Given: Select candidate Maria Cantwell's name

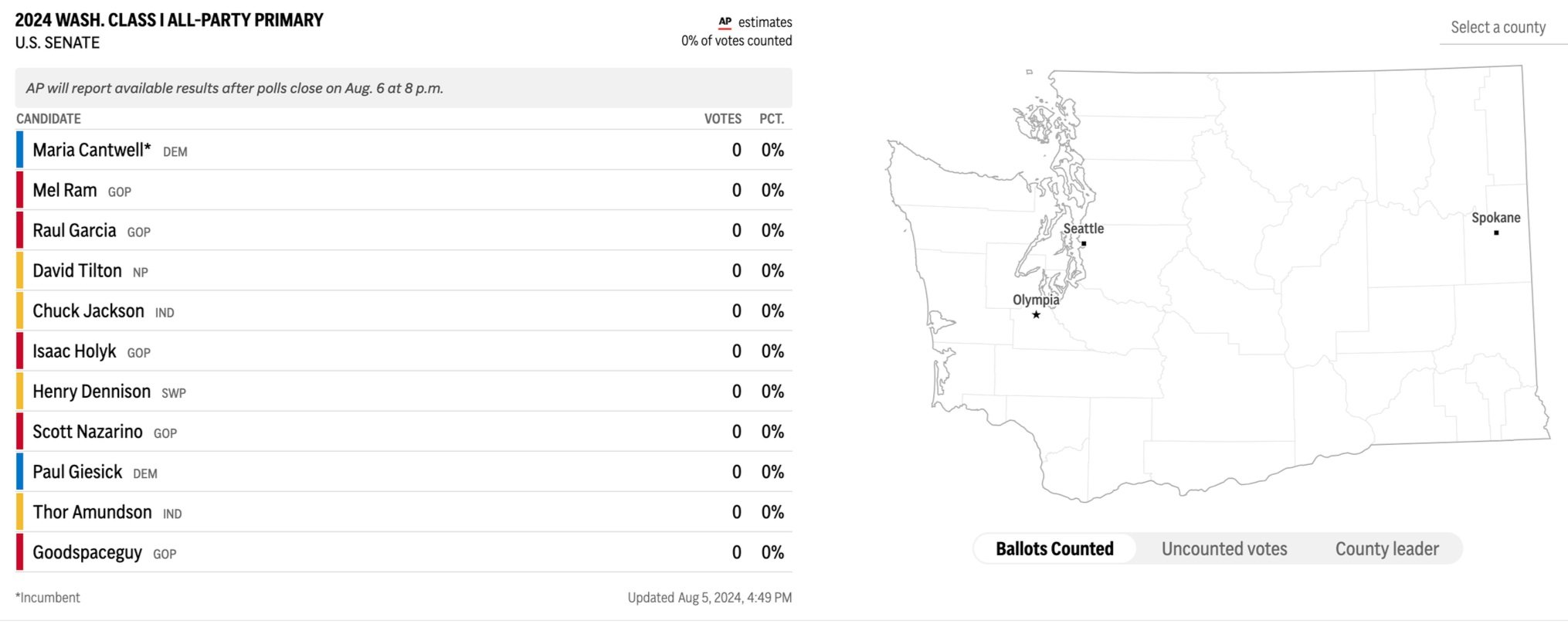Looking at the screenshot, I should (91, 150).
